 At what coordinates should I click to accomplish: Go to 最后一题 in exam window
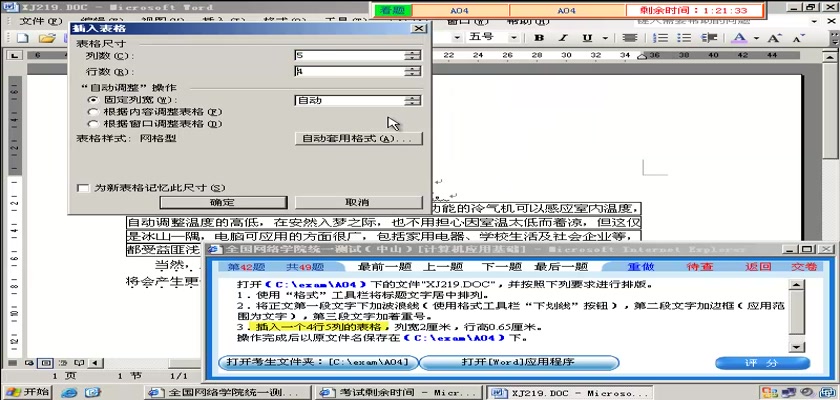point(561,267)
